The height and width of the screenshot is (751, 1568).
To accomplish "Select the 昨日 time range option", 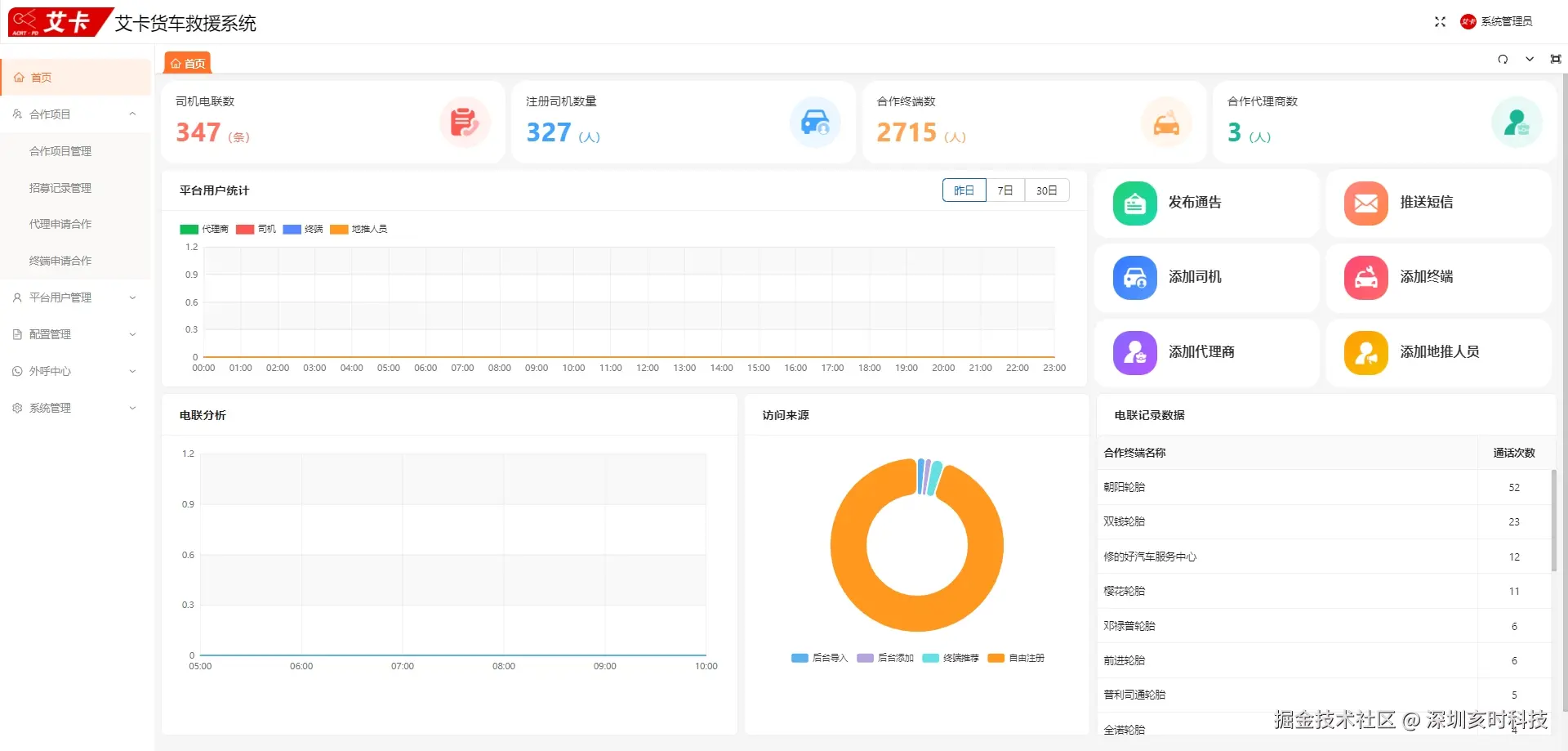I will pyautogui.click(x=964, y=190).
